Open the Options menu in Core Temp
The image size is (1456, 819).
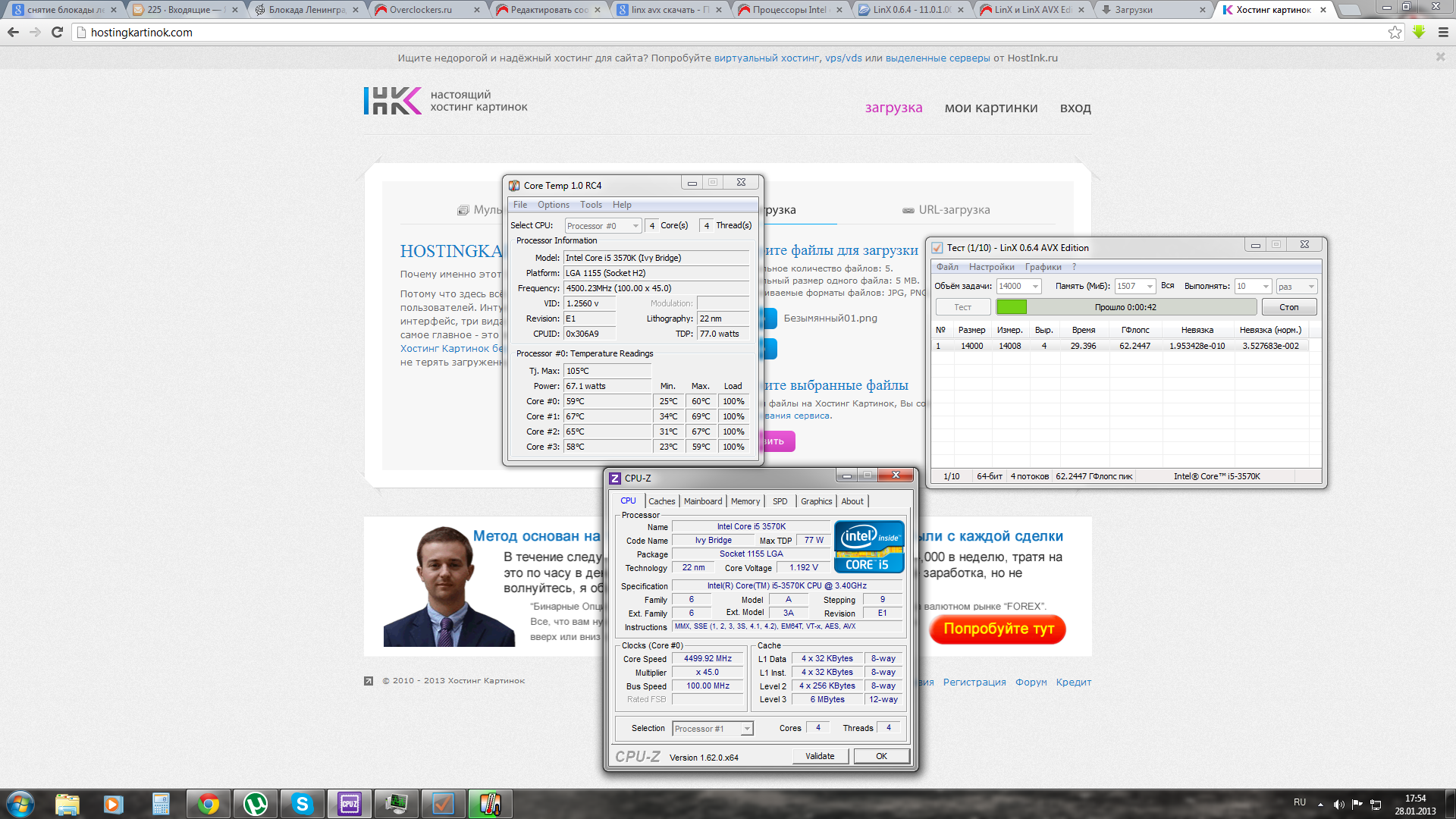point(553,205)
